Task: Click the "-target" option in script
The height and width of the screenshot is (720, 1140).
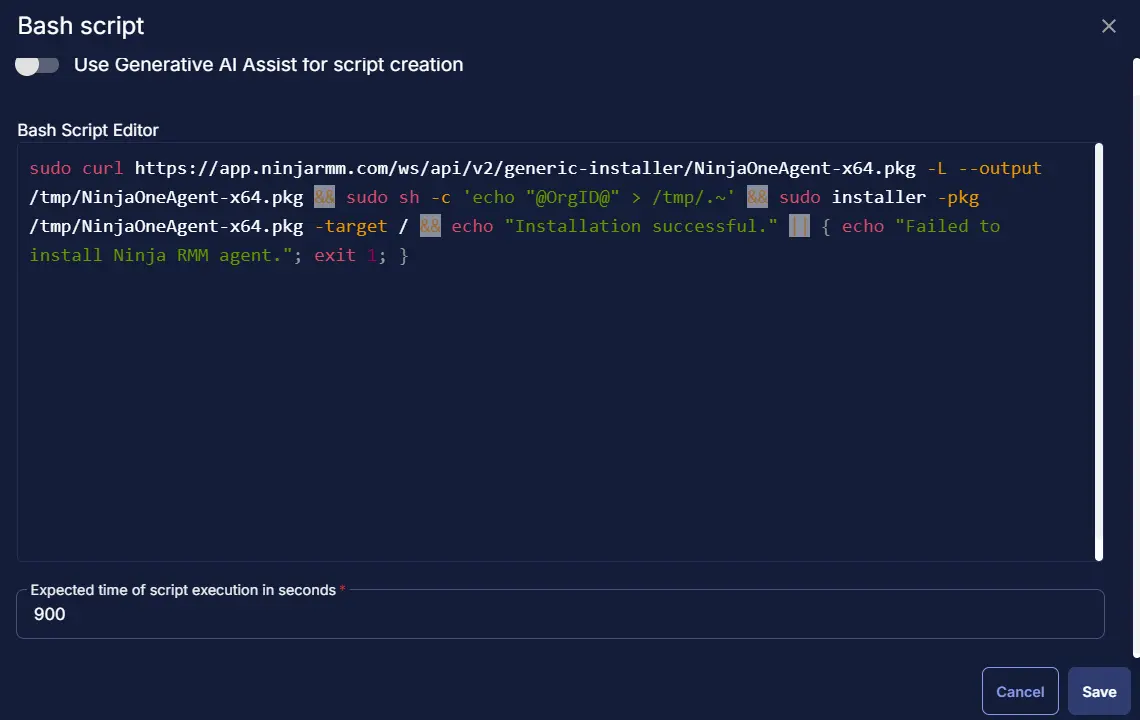Action: pos(350,226)
